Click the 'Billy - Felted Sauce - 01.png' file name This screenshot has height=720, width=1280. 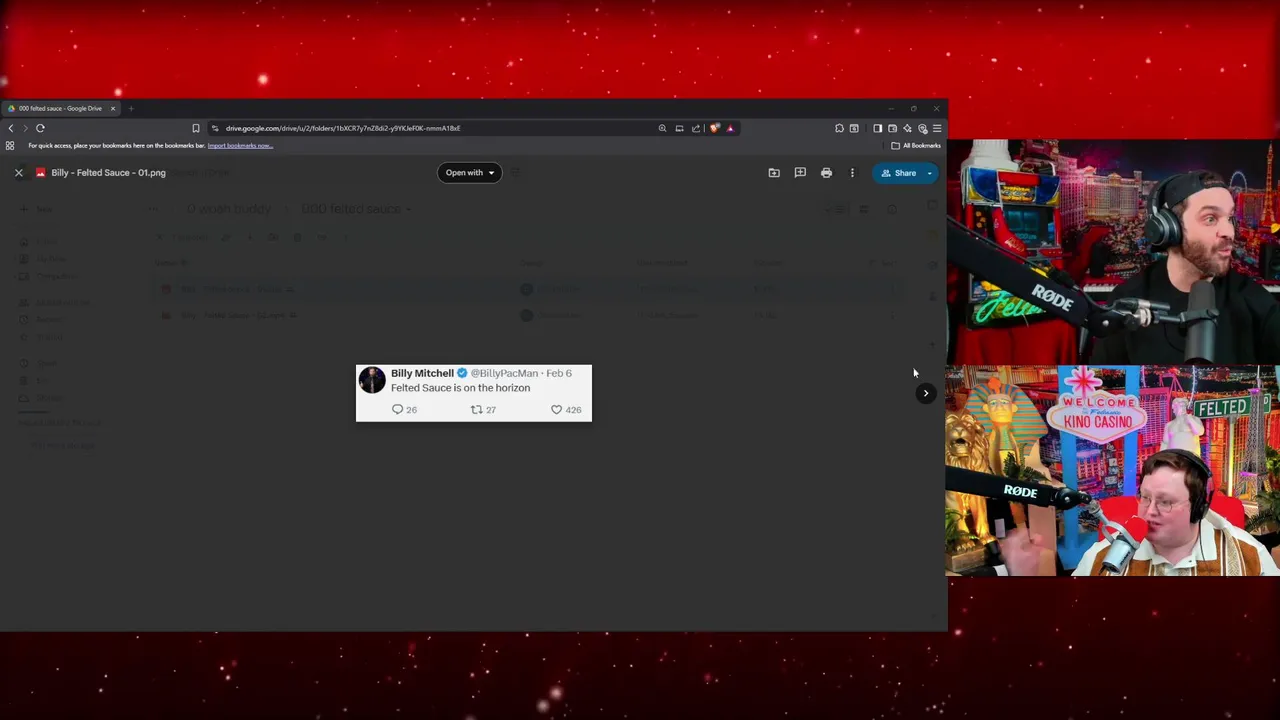pos(108,173)
